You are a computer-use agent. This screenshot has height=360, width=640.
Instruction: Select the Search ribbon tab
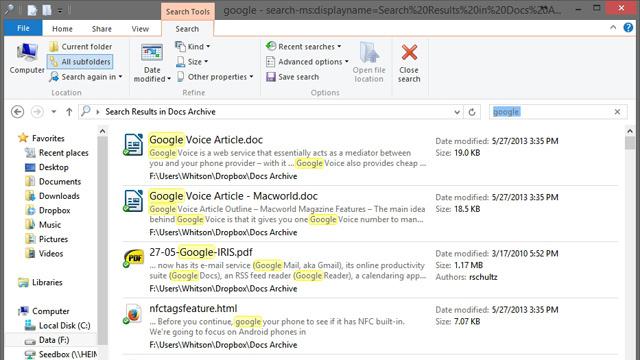[x=187, y=29]
